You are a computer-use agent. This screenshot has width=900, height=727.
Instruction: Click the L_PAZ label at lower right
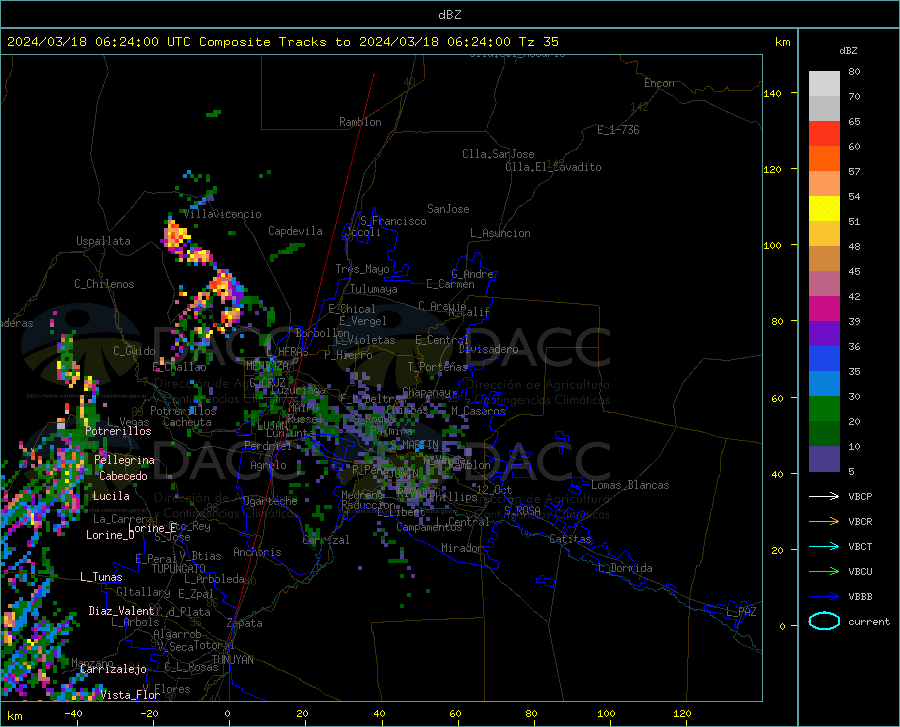click(741, 612)
